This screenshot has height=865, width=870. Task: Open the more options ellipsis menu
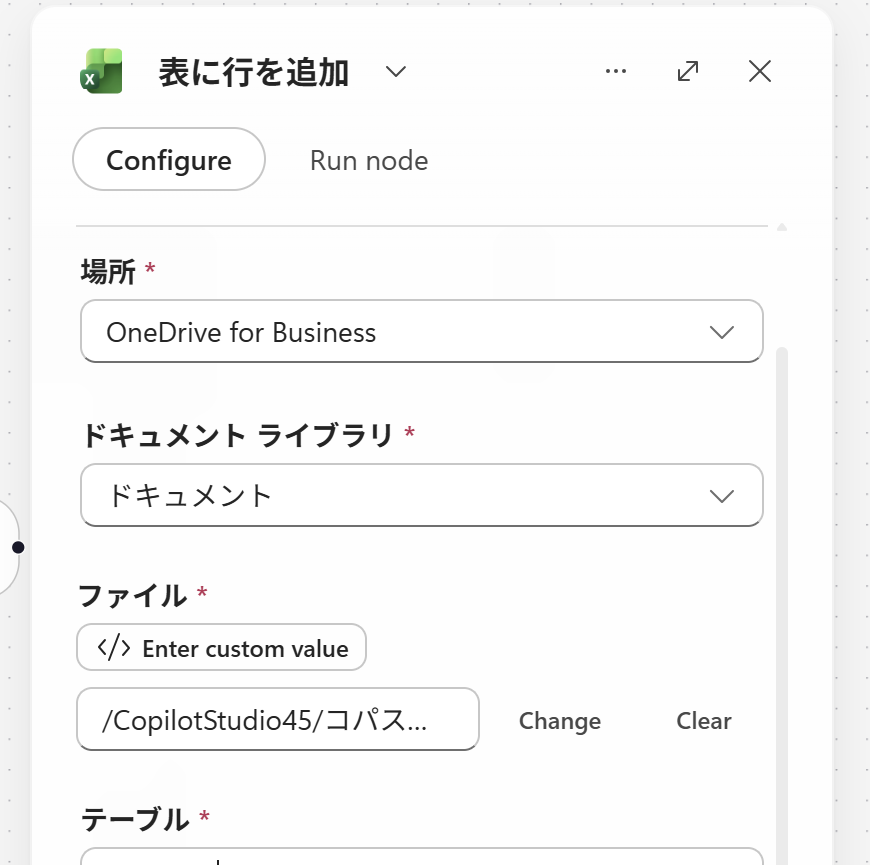tap(616, 71)
